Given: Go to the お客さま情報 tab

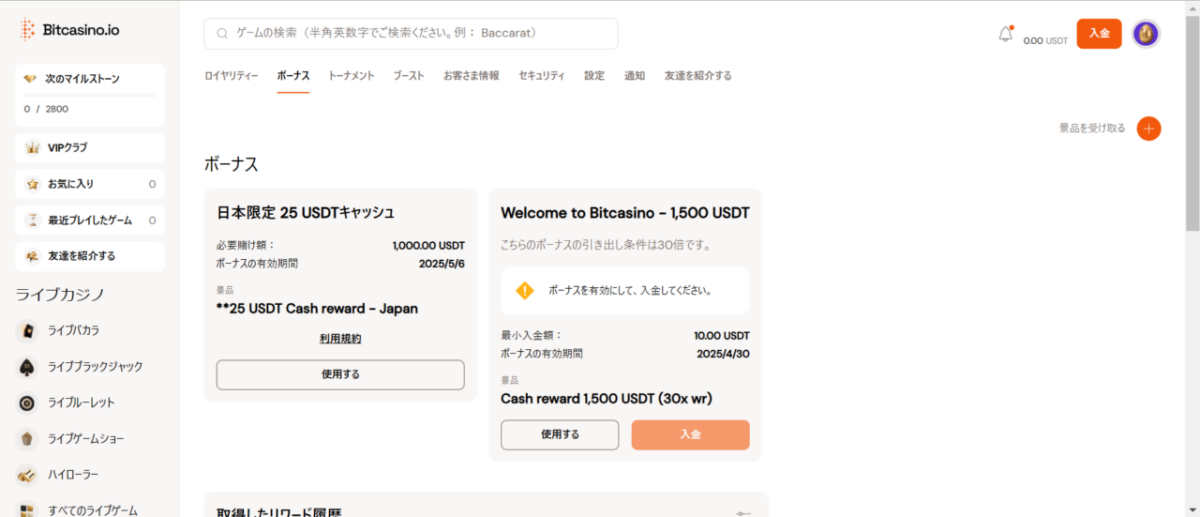Looking at the screenshot, I should [x=471, y=76].
